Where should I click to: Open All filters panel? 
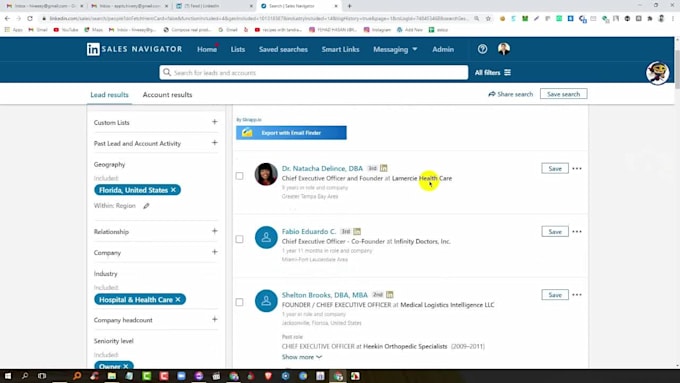[x=493, y=72]
